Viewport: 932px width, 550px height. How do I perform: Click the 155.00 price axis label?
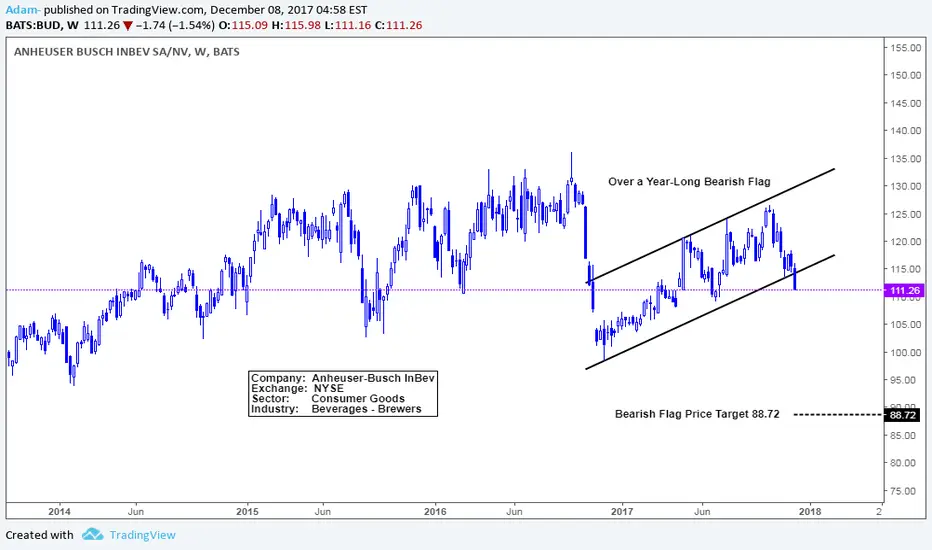(906, 48)
